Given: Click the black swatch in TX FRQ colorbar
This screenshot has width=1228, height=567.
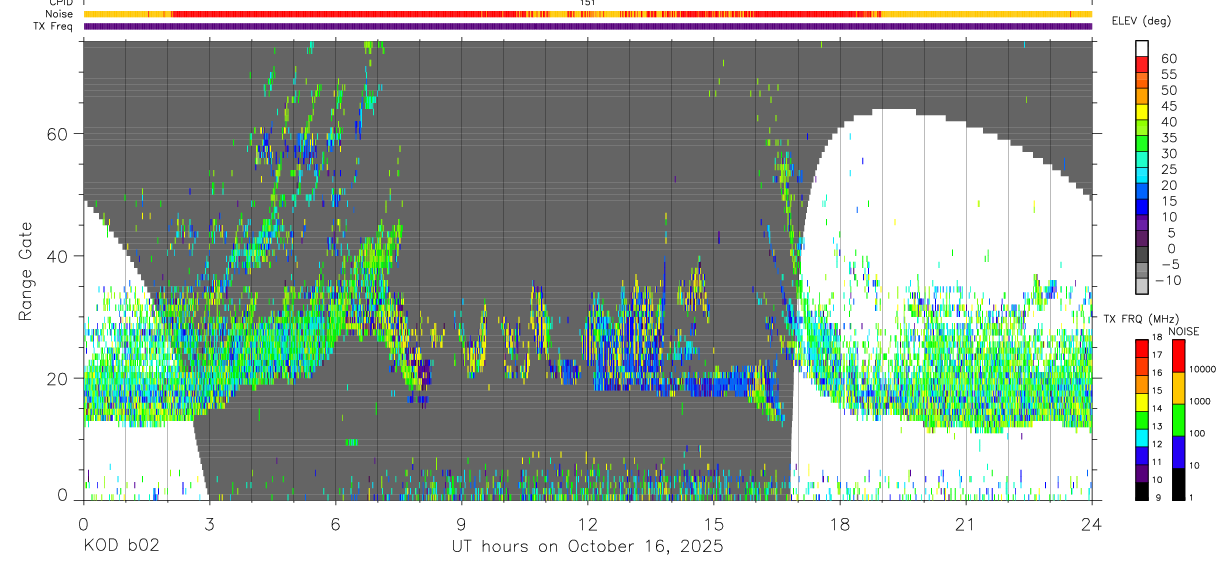Looking at the screenshot, I should tap(1142, 491).
